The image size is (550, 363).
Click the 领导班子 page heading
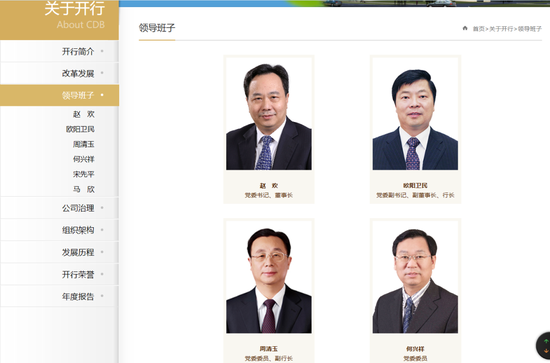click(157, 28)
